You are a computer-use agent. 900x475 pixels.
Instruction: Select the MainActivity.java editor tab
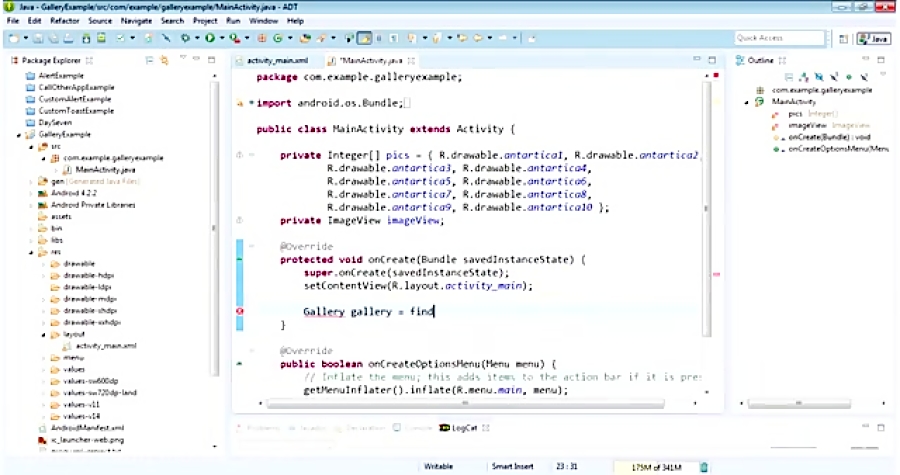(x=370, y=60)
